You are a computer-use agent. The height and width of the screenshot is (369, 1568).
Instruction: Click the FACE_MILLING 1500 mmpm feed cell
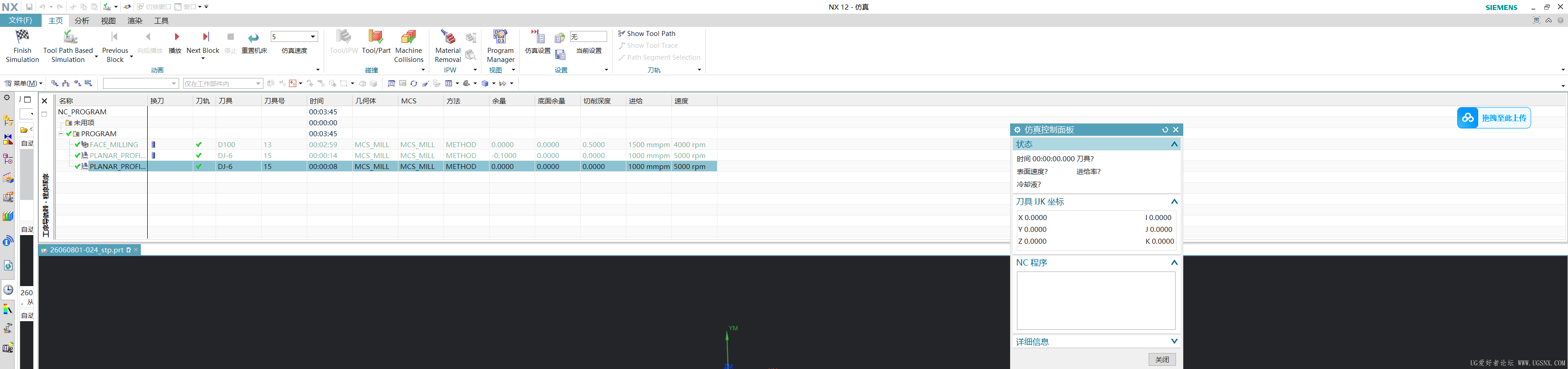649,145
